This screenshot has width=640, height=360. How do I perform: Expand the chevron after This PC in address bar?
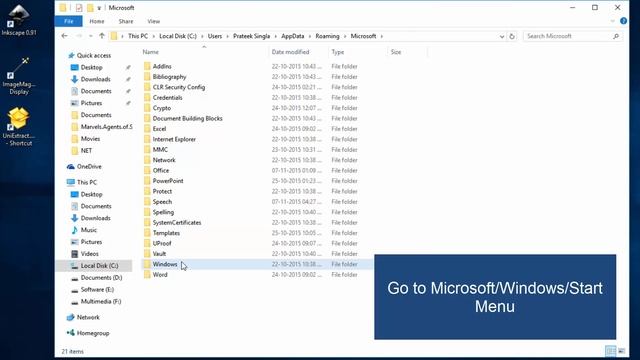point(153,36)
